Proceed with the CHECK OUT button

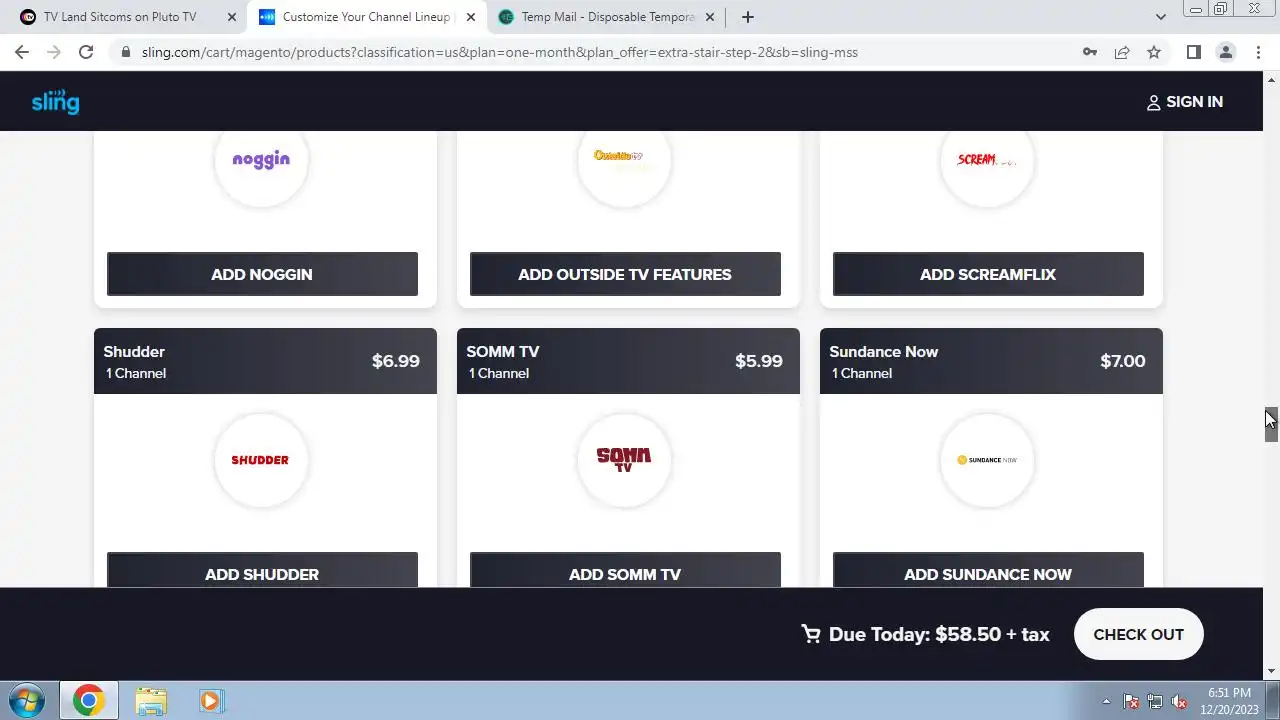click(x=1138, y=634)
